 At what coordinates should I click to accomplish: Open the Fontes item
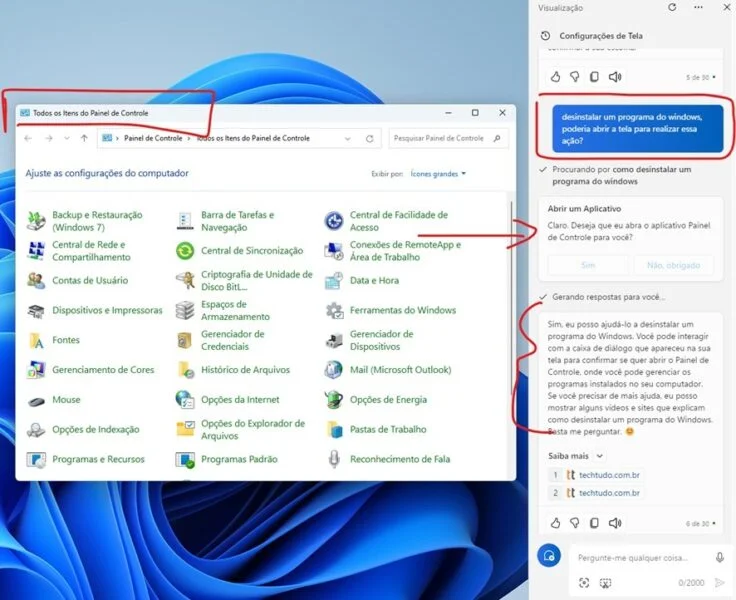[53, 340]
